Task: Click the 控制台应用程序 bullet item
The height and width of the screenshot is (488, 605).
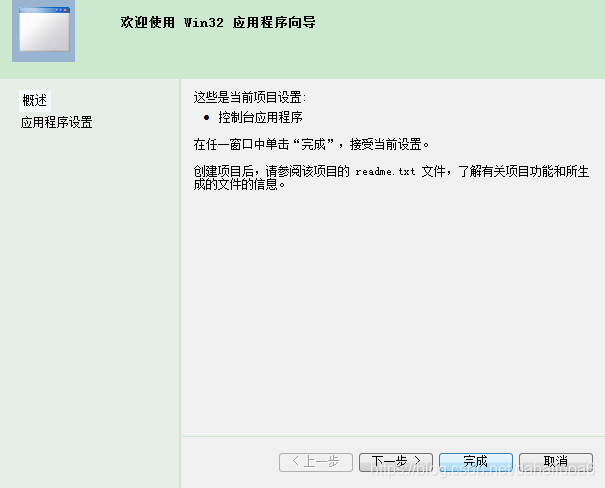Action: (260, 117)
